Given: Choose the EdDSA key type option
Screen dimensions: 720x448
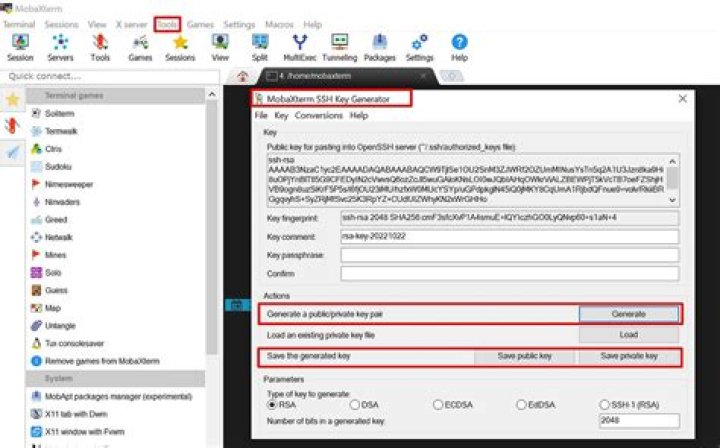Looking at the screenshot, I should click(x=521, y=404).
